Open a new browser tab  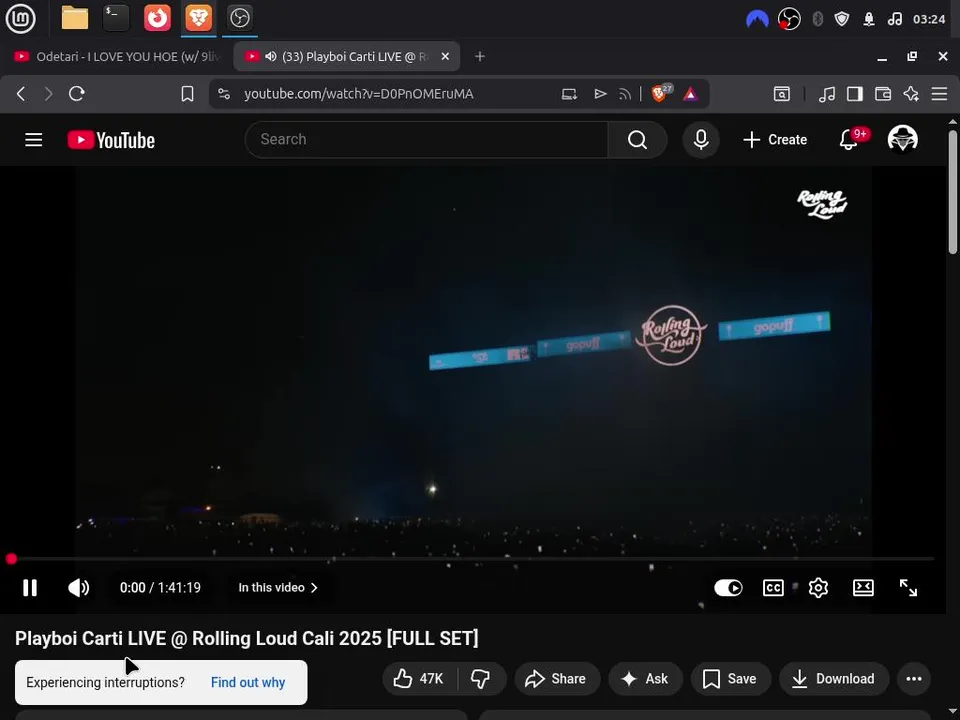pos(480,56)
